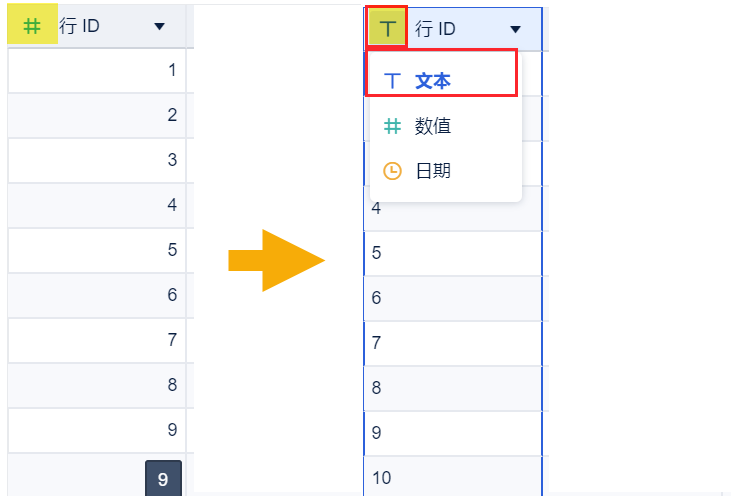Image resolution: width=731 pixels, height=496 pixels.
Task: Select right table cell with value 4
Action: (452, 210)
